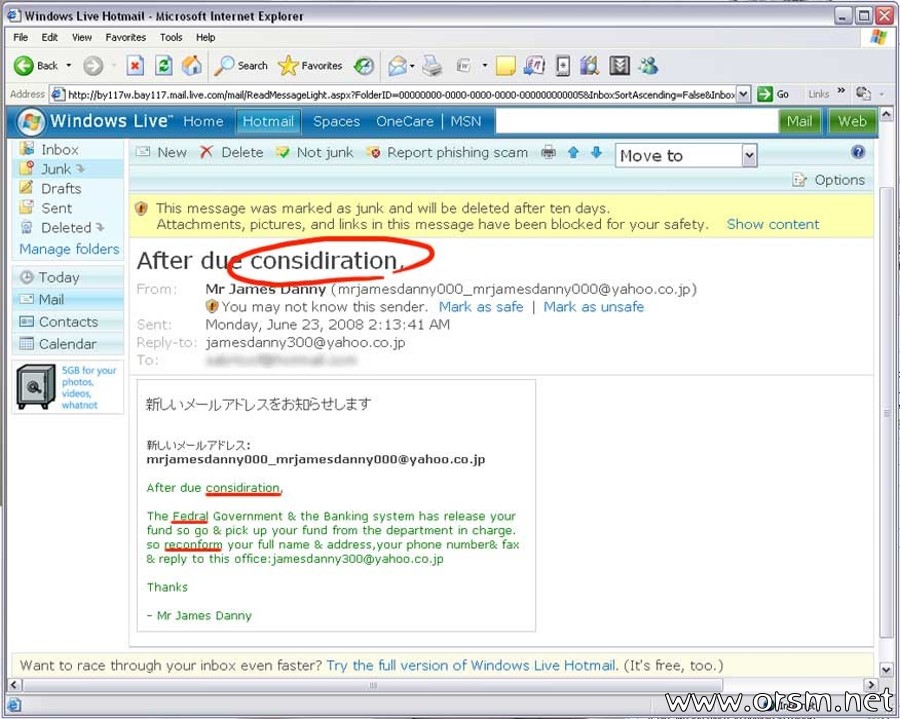The height and width of the screenshot is (719, 900).
Task: Open message Options
Action: (x=829, y=180)
